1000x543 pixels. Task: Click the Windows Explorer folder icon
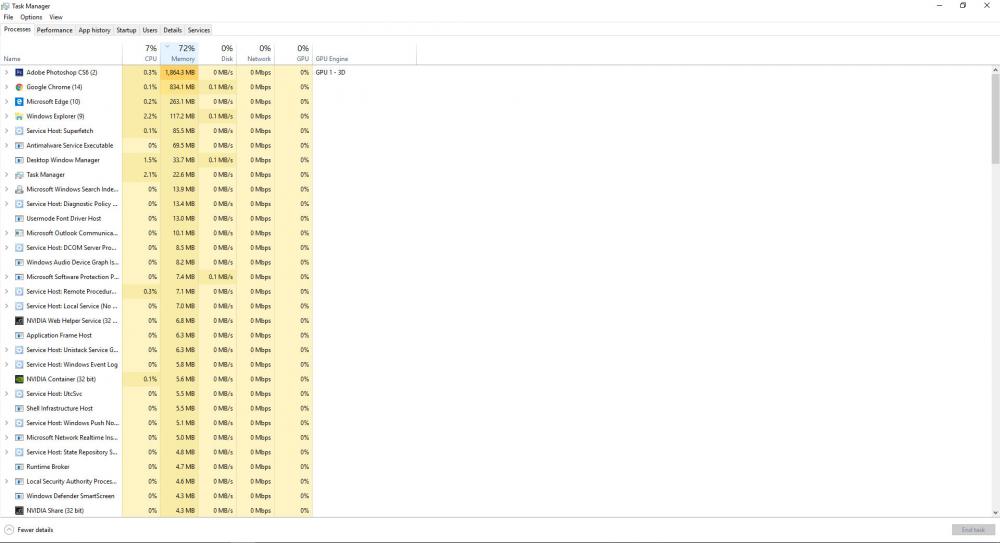coord(19,116)
